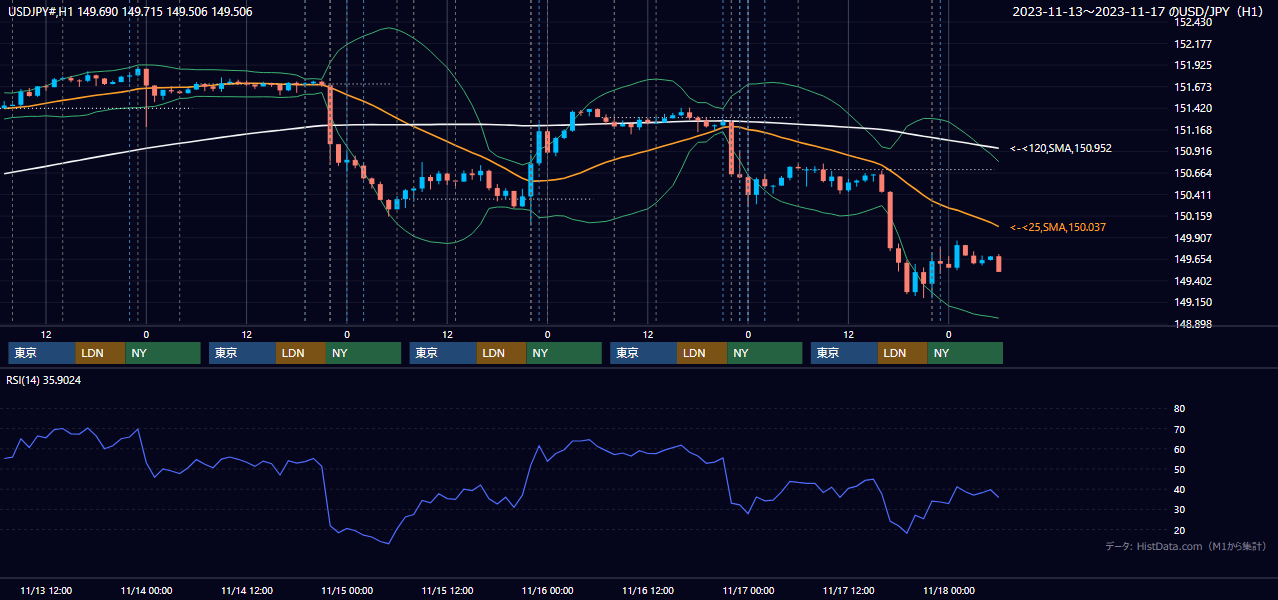The image size is (1278, 600).
Task: Click price axis label 150.159
Action: [1193, 216]
